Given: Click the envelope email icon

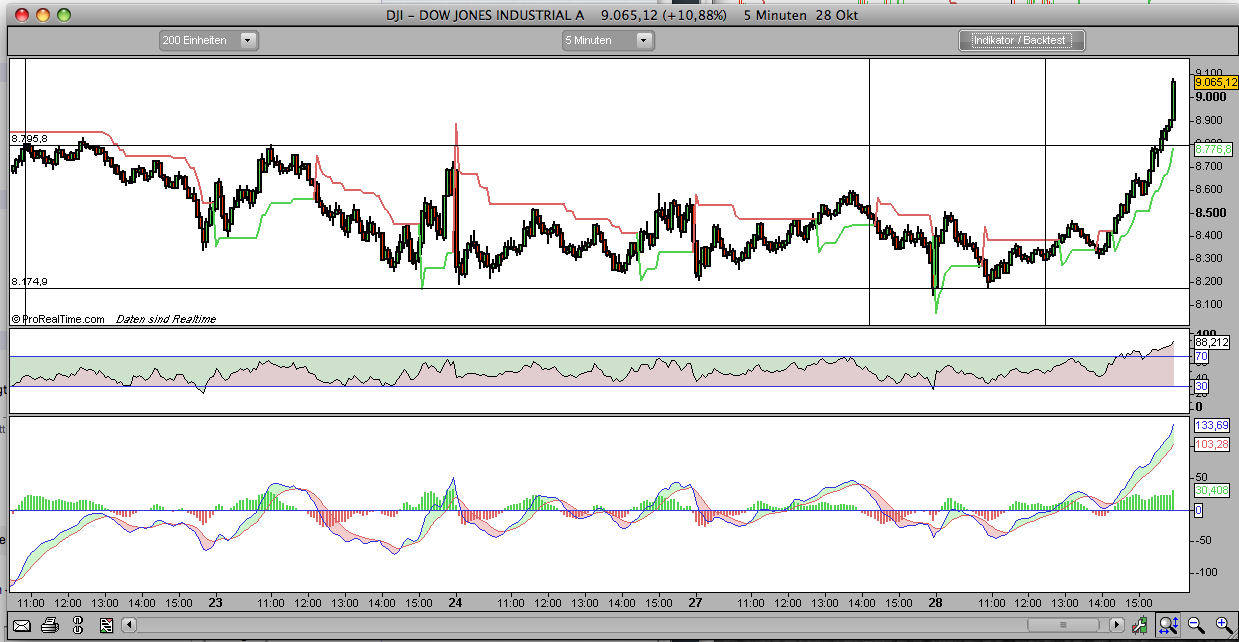Looking at the screenshot, I should [x=23, y=627].
